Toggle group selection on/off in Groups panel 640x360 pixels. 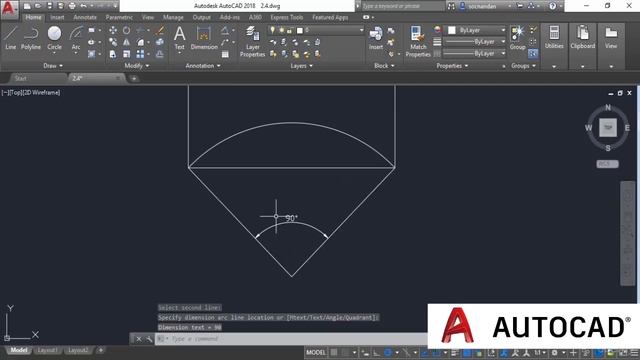tap(533, 53)
